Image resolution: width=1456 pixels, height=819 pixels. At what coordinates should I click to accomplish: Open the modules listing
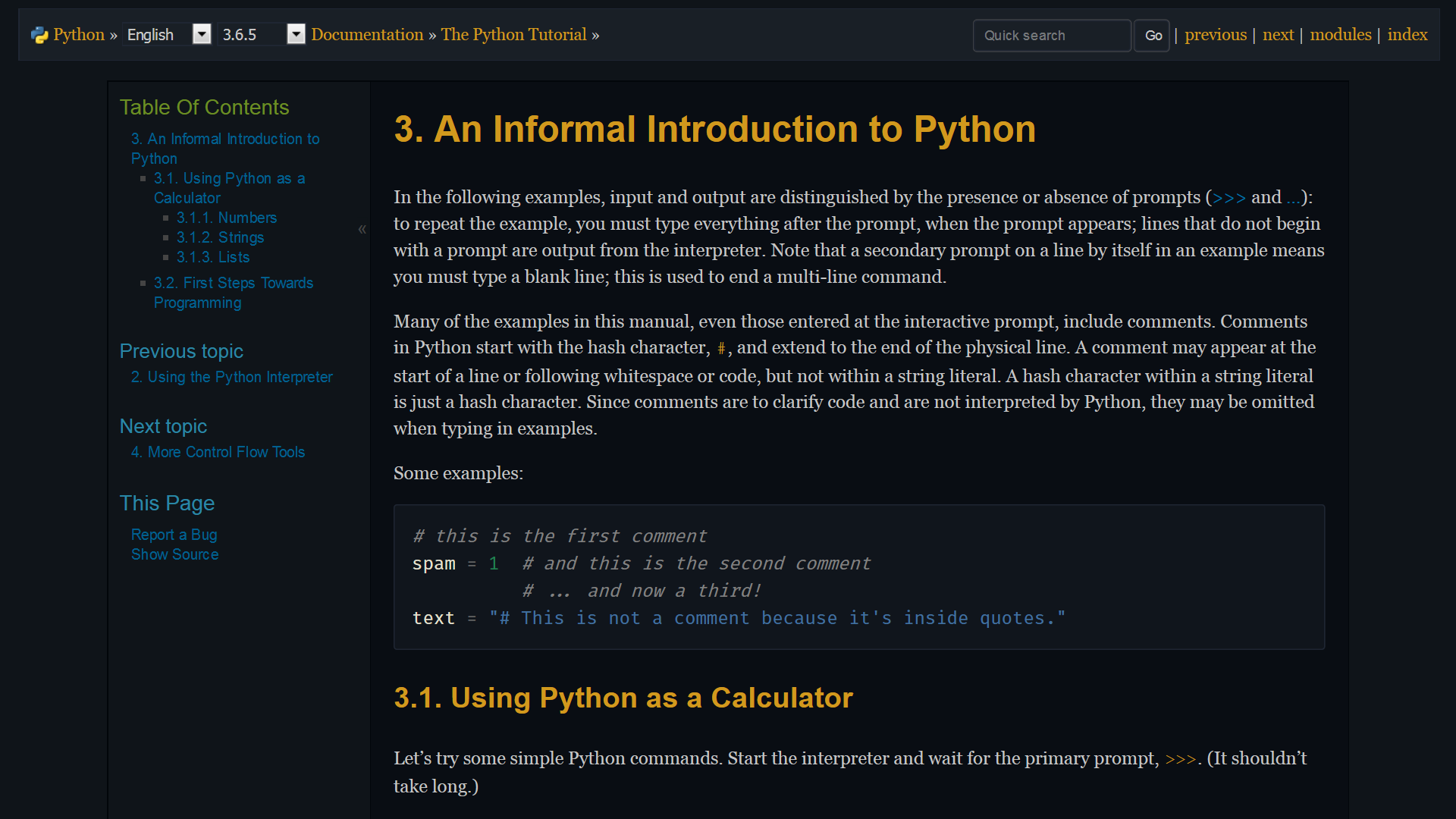tap(1340, 34)
